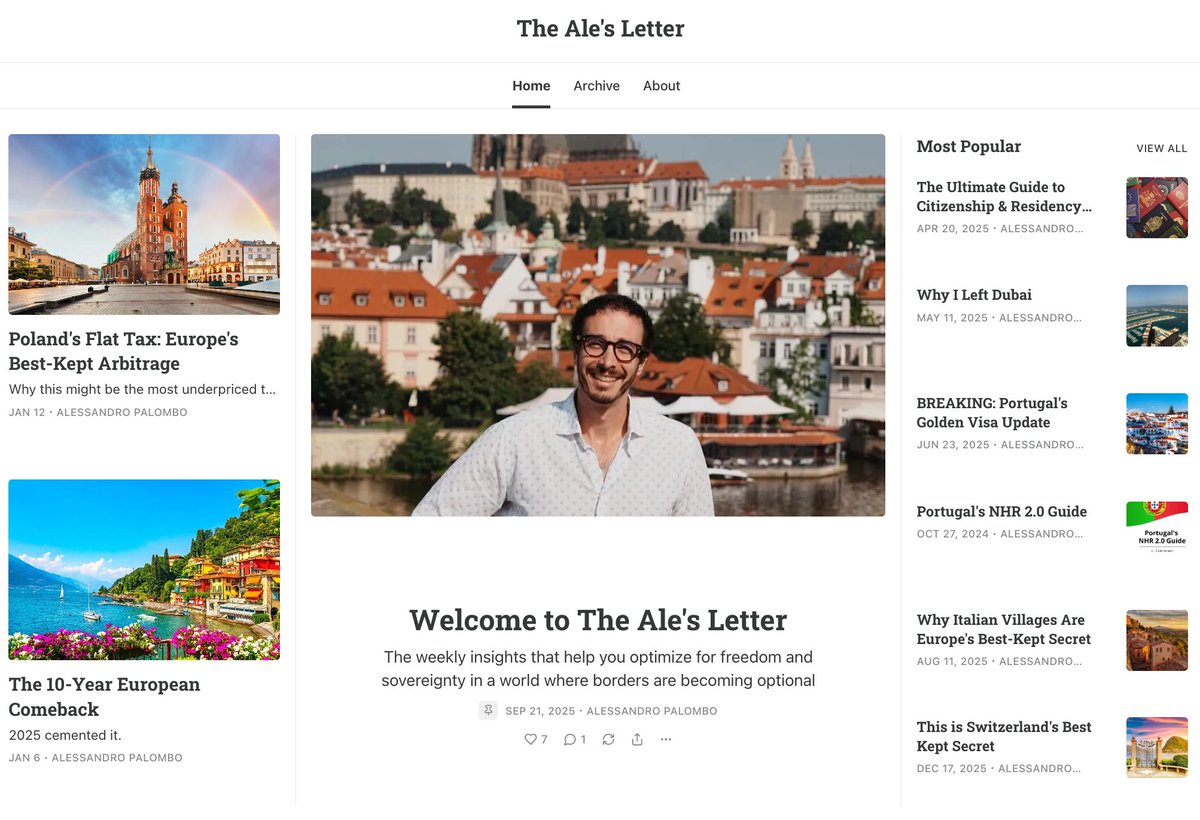The image size is (1200, 820).
Task: Restack the Welcome post using the restack icon
Action: [x=608, y=739]
